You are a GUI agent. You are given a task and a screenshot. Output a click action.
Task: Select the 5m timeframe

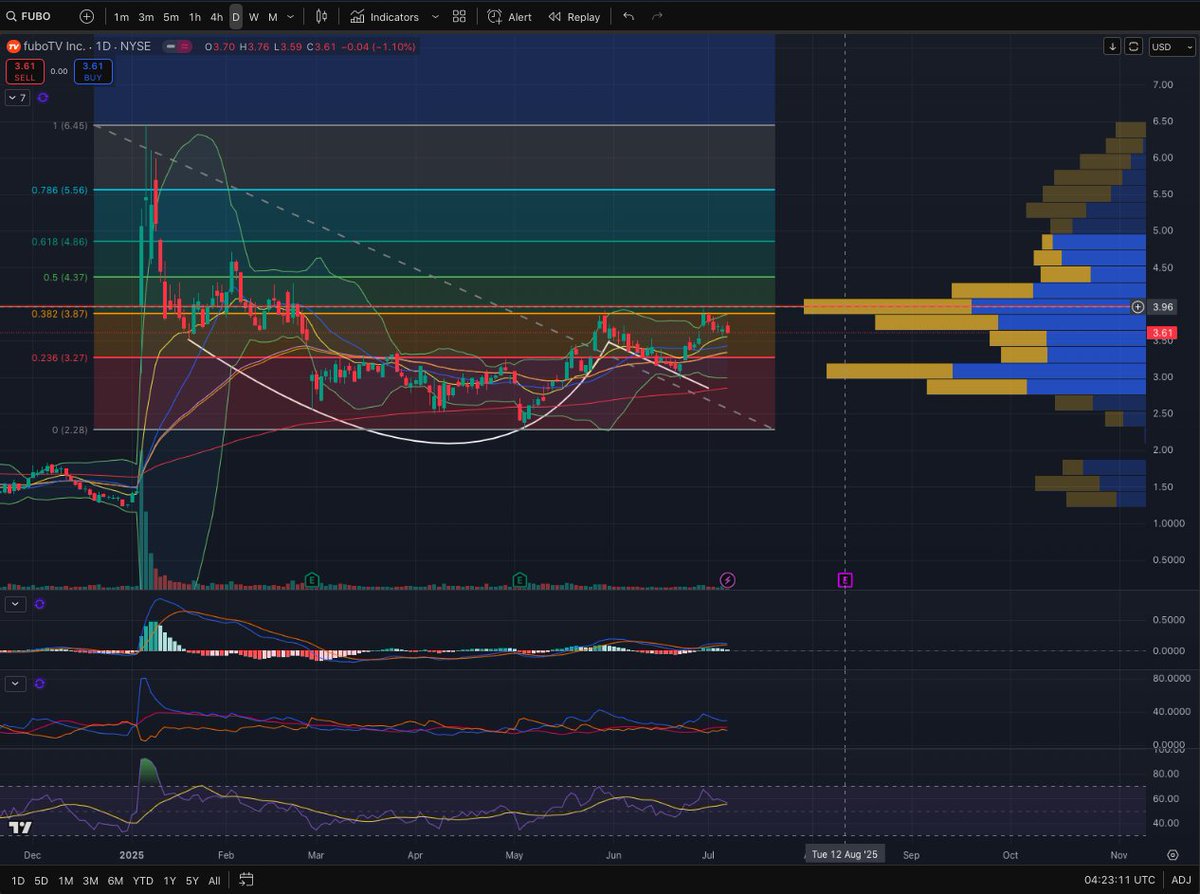[x=171, y=17]
